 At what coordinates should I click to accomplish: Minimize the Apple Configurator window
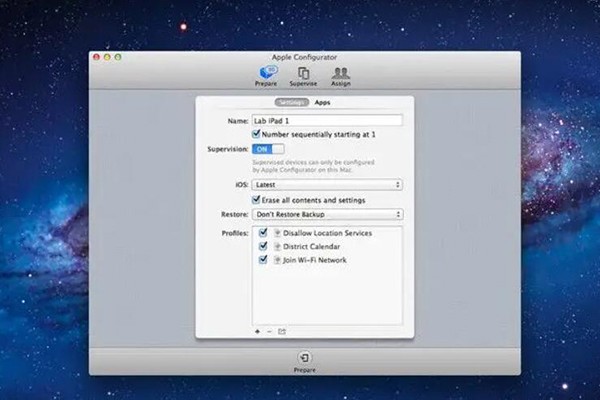point(107,57)
